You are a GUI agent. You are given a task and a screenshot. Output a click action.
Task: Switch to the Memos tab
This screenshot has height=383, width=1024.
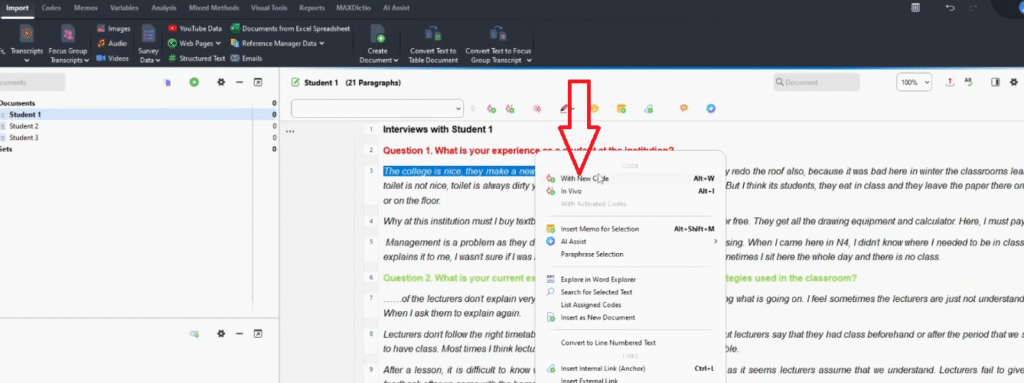(86, 8)
